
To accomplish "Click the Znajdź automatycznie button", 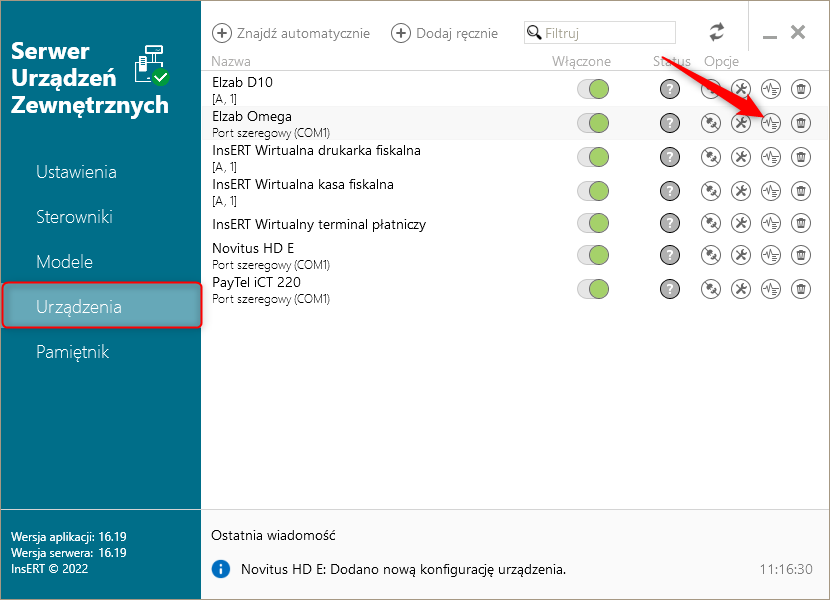I will 291,33.
